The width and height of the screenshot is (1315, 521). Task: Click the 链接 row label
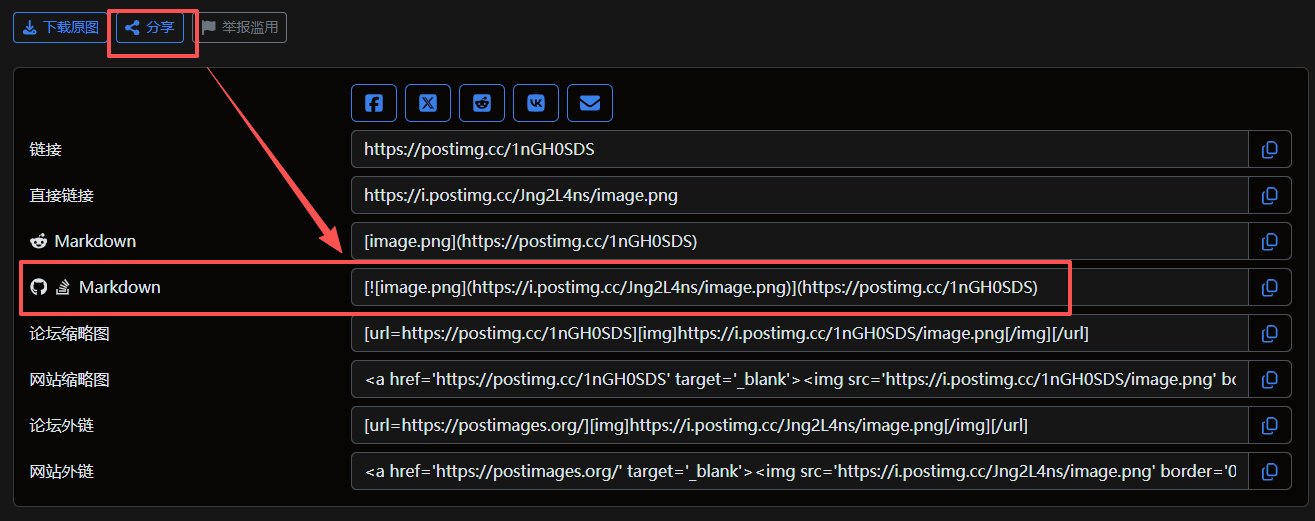46,150
